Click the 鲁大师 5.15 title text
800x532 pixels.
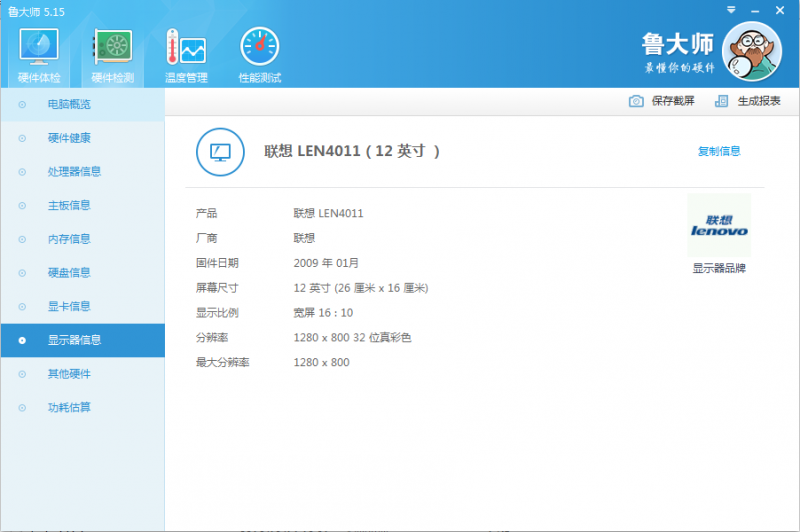click(x=36, y=12)
